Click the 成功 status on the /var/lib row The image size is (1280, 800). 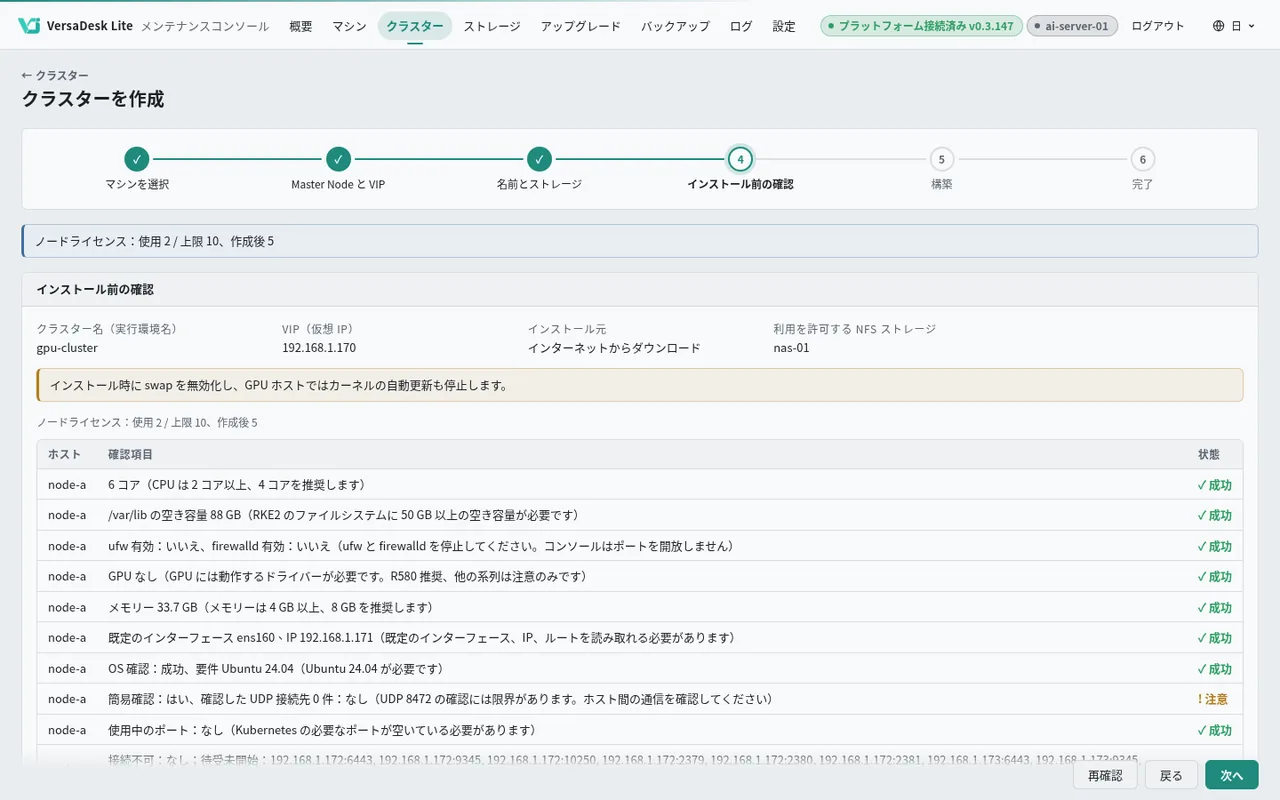tap(1214, 515)
